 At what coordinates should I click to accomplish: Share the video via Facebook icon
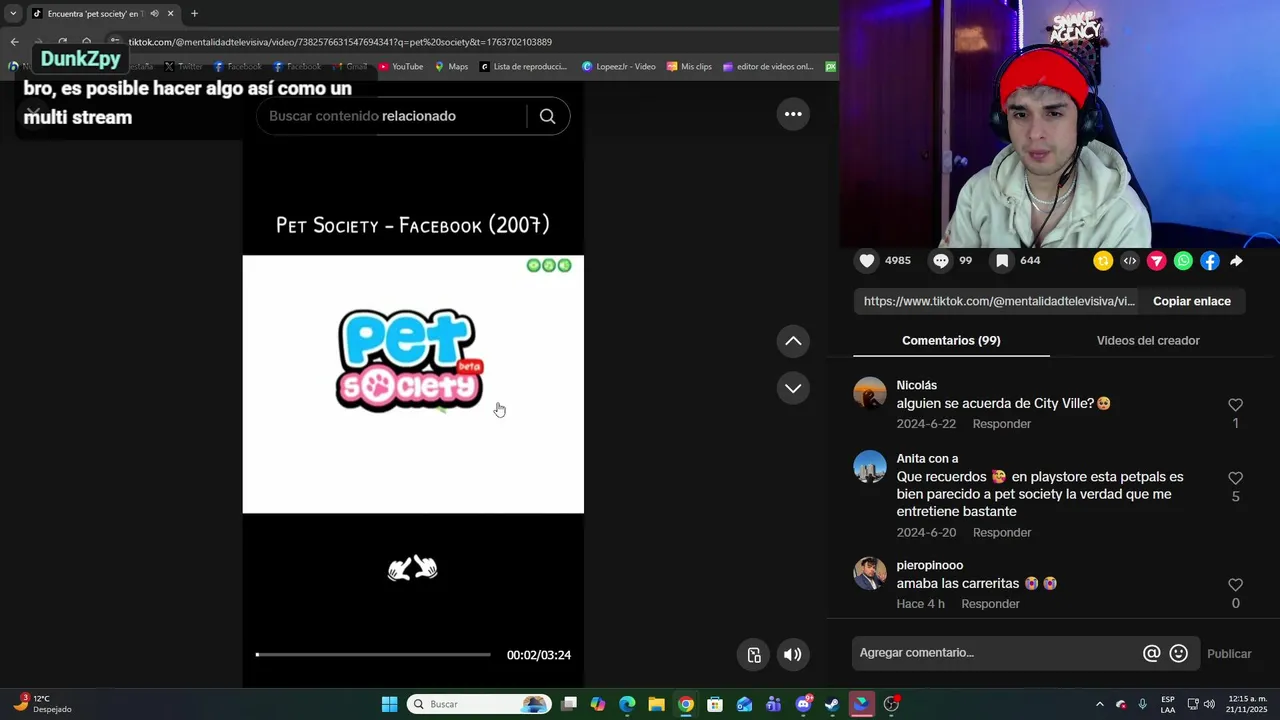[1210, 261]
